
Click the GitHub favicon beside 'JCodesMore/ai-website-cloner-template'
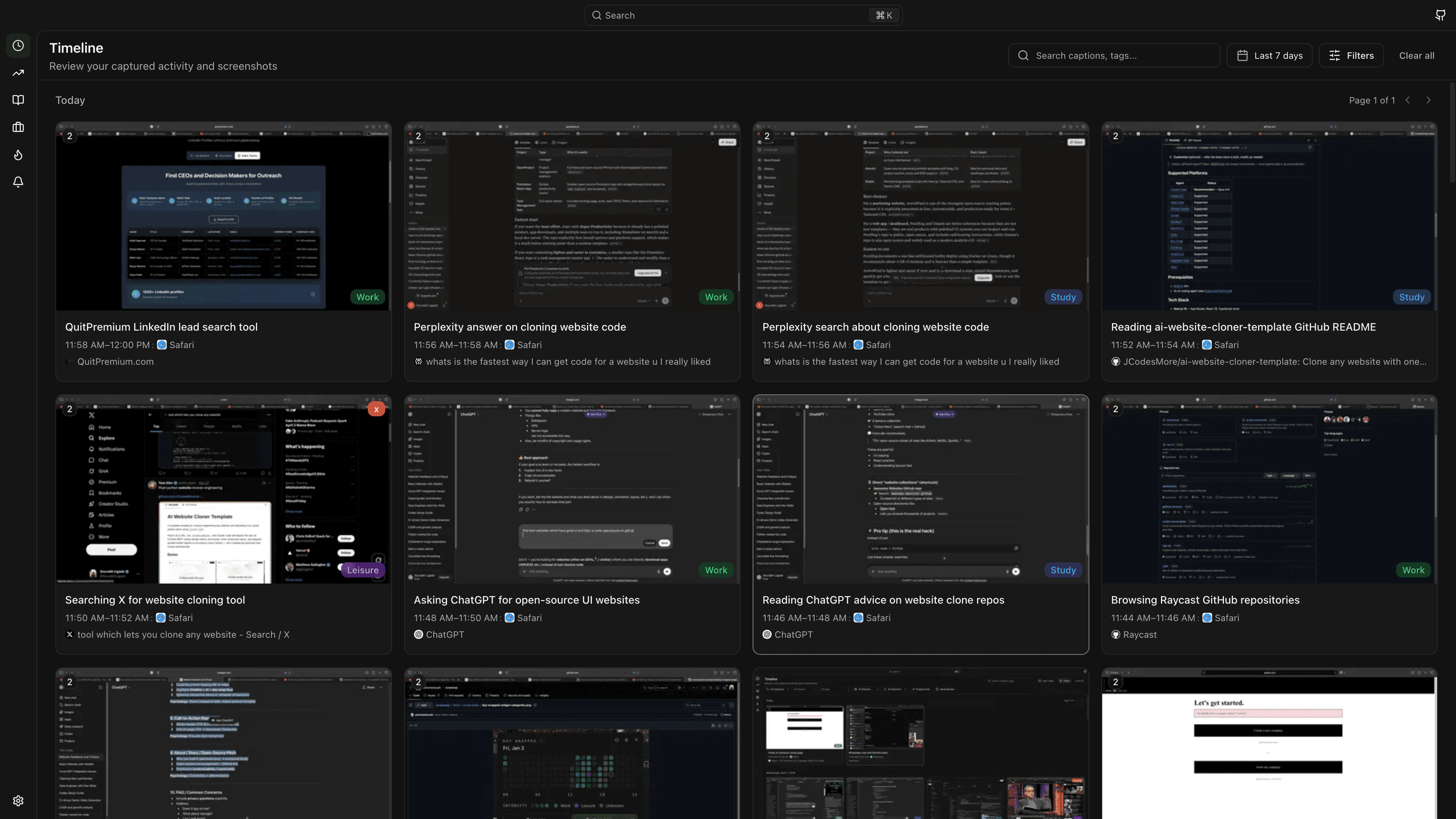(x=1116, y=362)
